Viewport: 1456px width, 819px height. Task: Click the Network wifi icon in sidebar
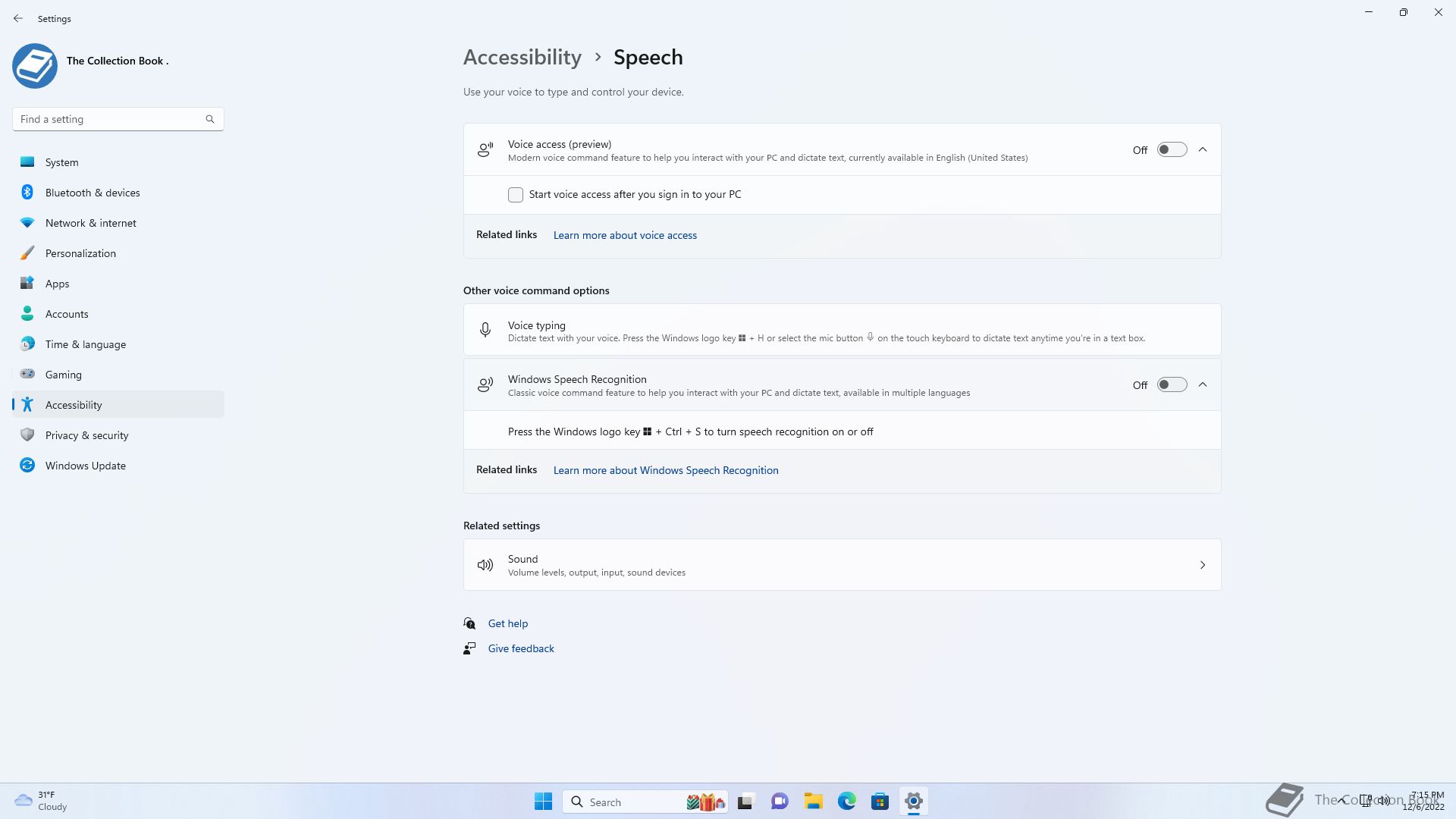click(x=27, y=222)
